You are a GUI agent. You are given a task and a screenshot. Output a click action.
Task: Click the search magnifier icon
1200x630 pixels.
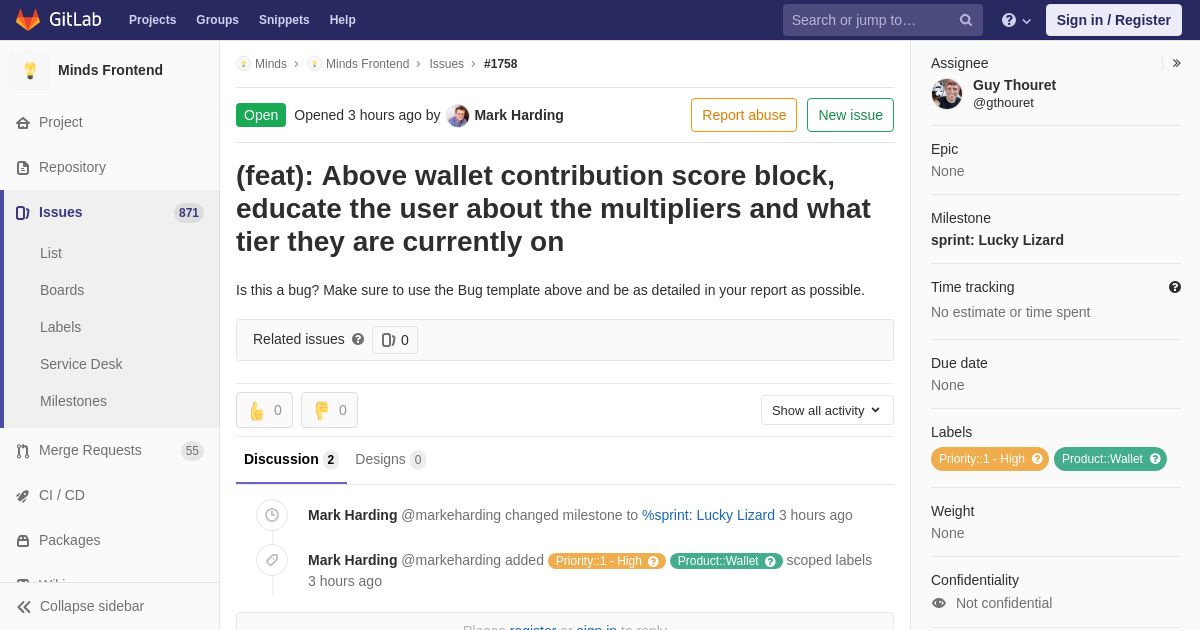pyautogui.click(x=965, y=20)
